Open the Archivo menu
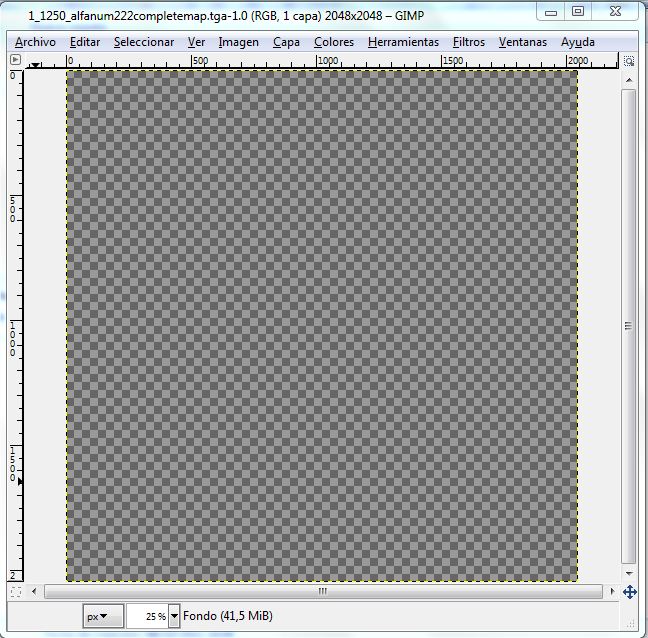648x638 pixels. coord(35,42)
